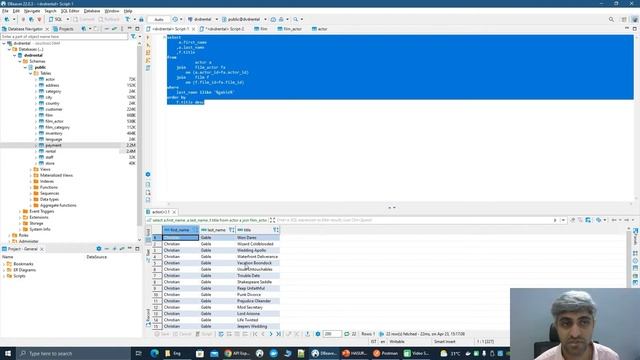Expand the Scripts project folder
The height and width of the screenshot is (360, 640).
[4, 276]
